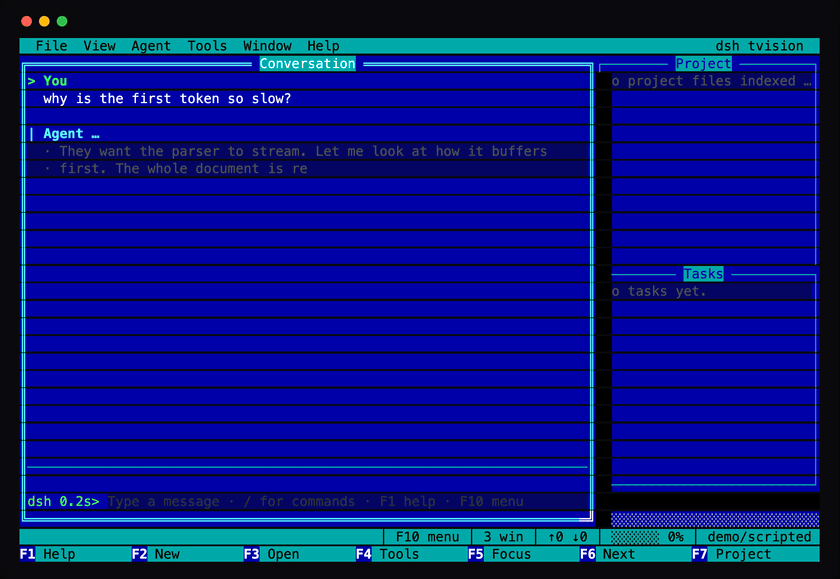Click the demo/scripted status entry
This screenshot has height=579, width=840.
759,537
